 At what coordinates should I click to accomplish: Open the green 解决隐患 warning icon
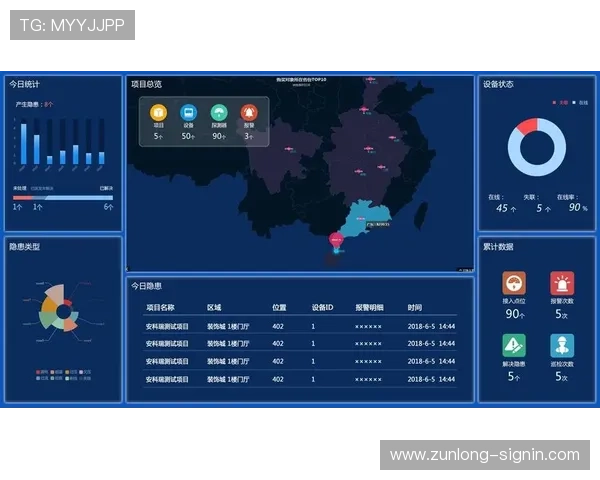pos(514,345)
